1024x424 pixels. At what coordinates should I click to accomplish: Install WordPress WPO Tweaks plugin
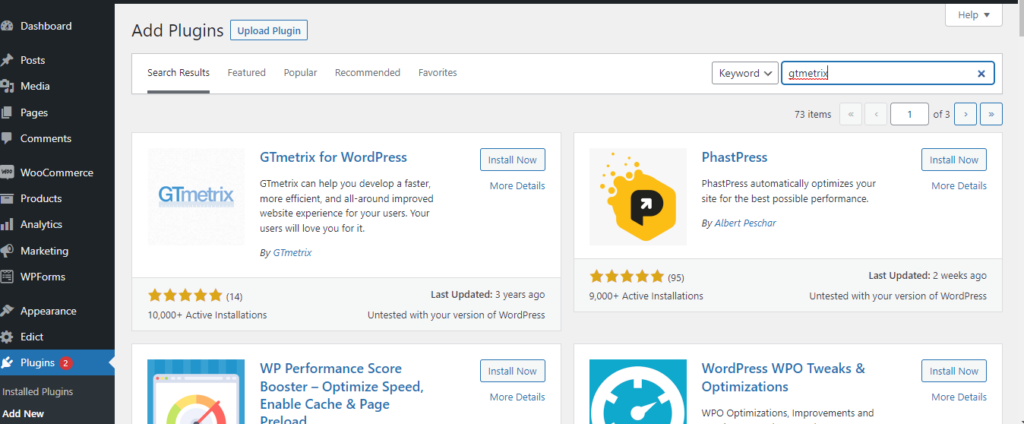click(954, 371)
